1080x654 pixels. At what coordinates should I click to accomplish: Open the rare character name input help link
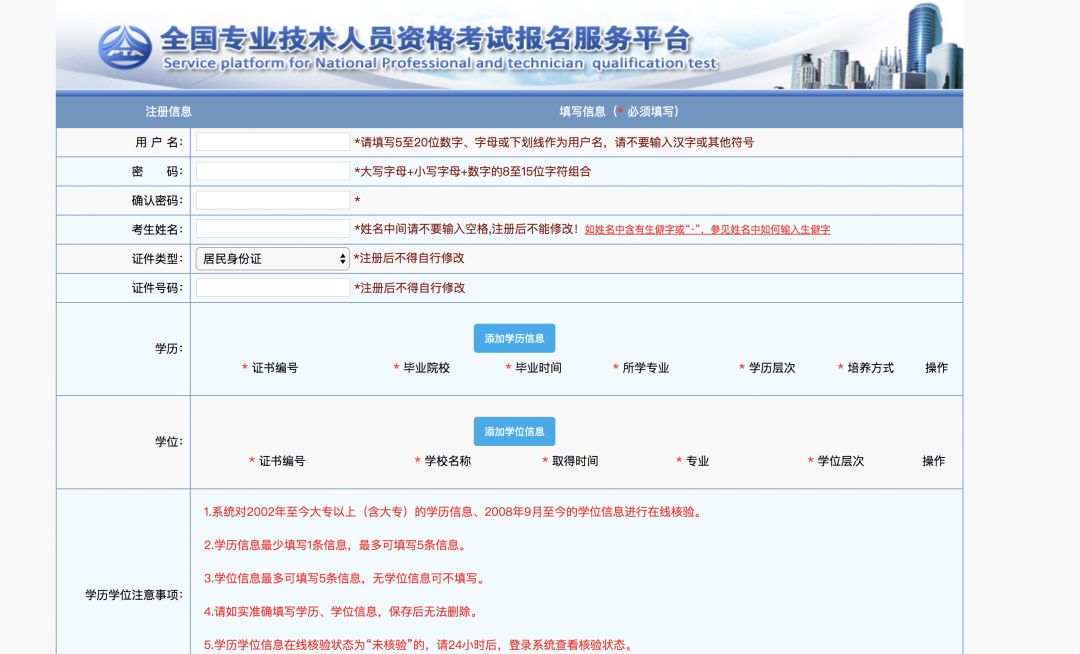(x=707, y=230)
